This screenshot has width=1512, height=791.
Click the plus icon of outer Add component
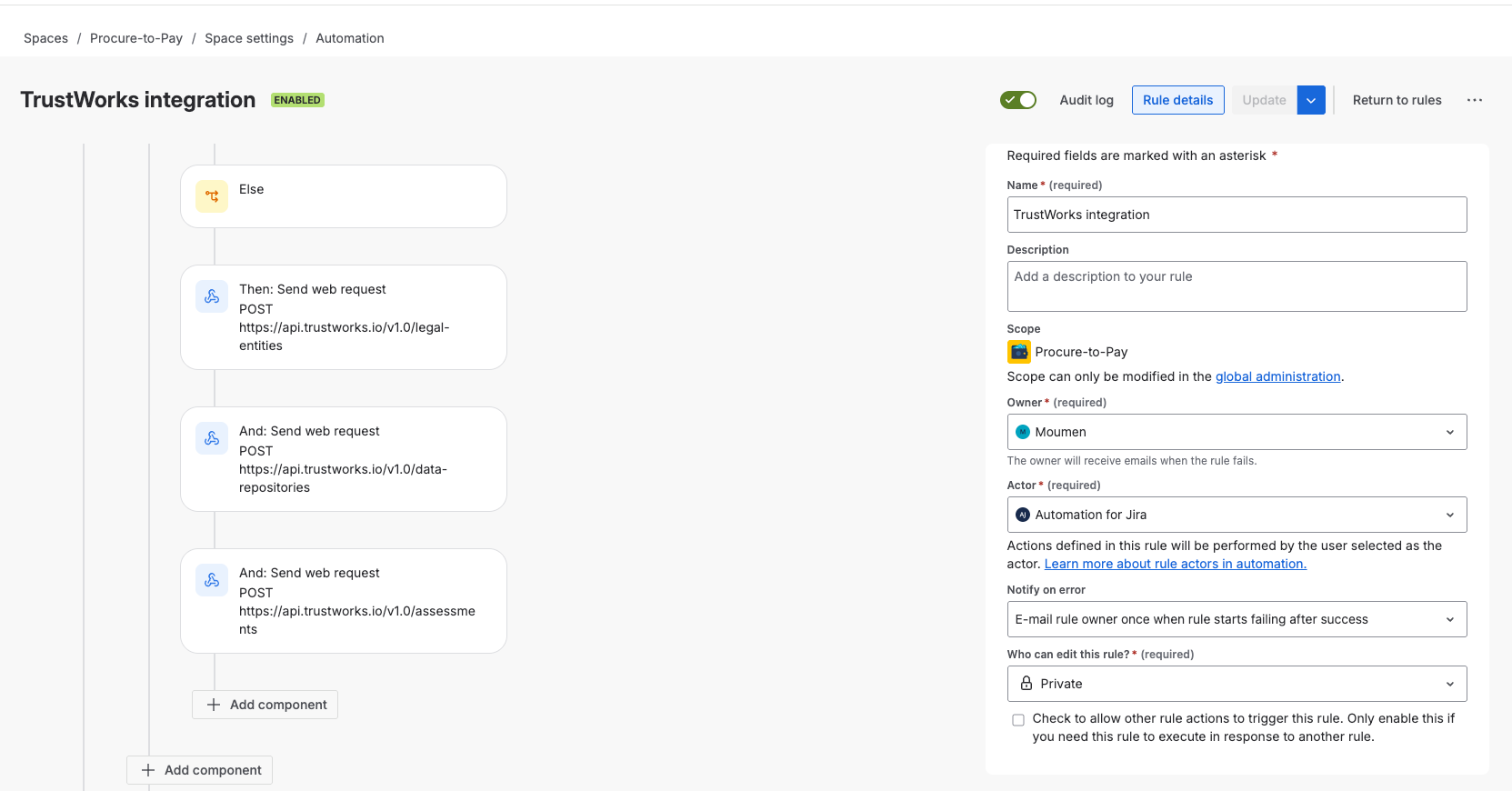click(x=148, y=770)
